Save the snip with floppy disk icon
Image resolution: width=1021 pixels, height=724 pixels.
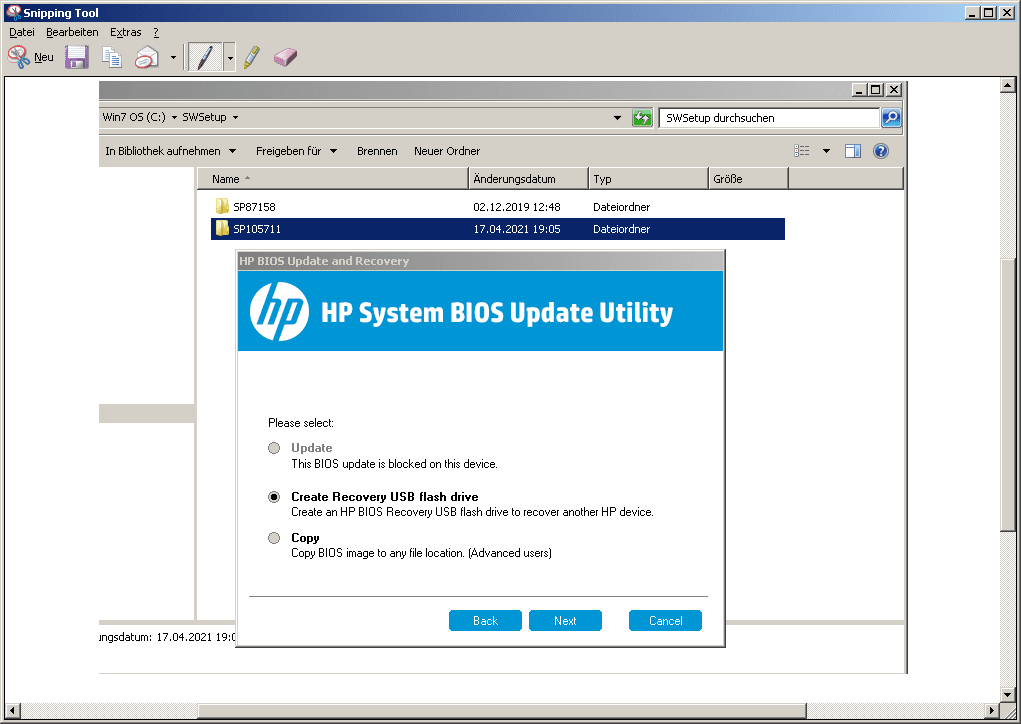[x=77, y=57]
